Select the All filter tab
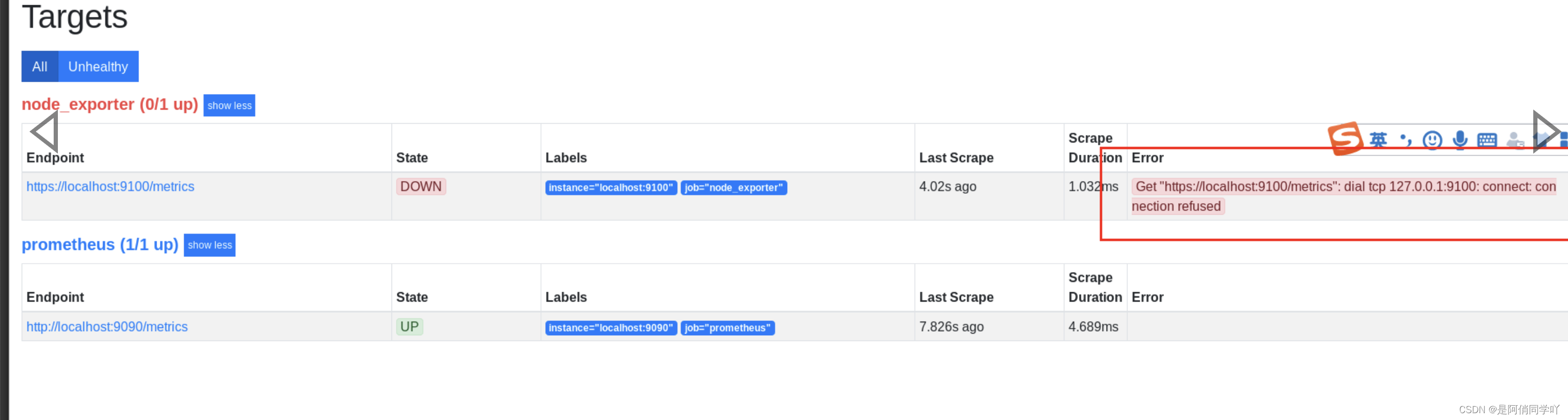This screenshot has height=420, width=1568. pos(39,66)
